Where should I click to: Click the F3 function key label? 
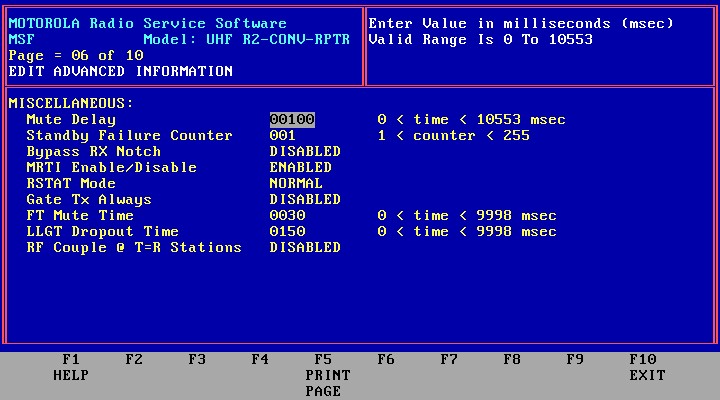[197, 359]
